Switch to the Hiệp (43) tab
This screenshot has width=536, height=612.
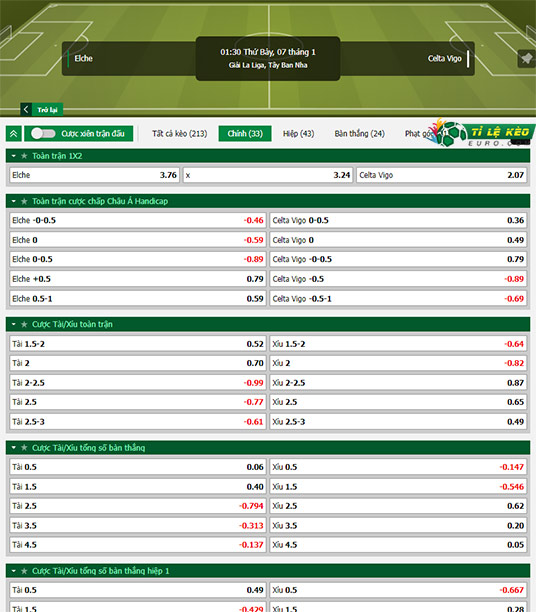pyautogui.click(x=299, y=133)
